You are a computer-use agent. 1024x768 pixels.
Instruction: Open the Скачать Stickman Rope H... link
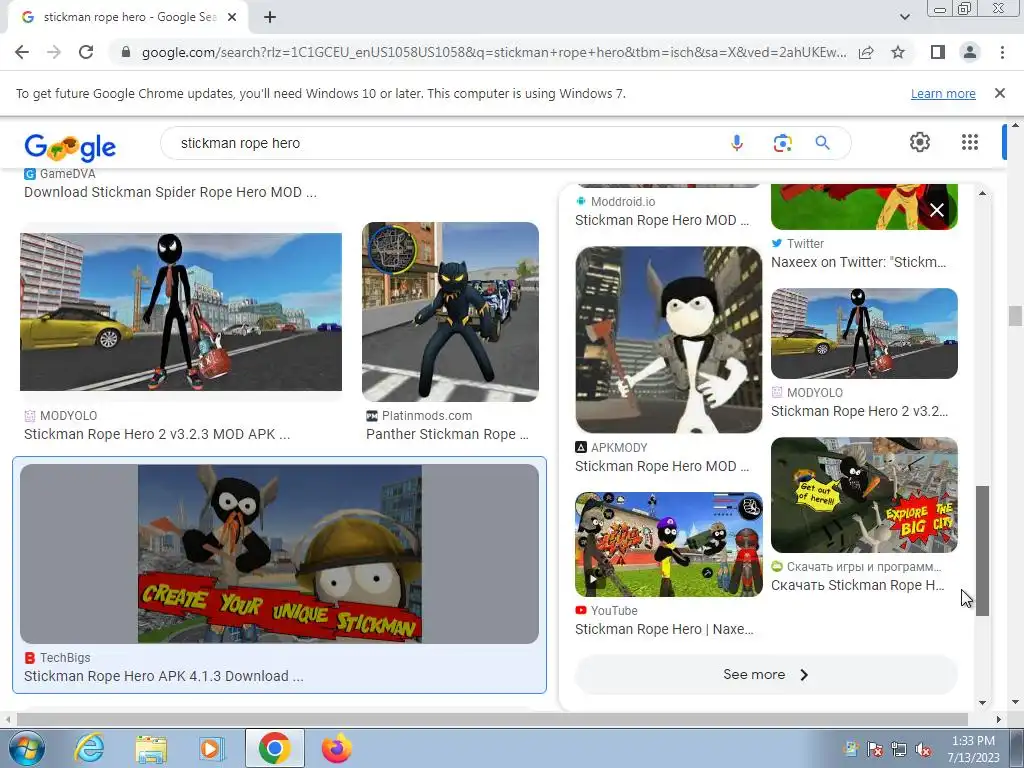tap(857, 585)
